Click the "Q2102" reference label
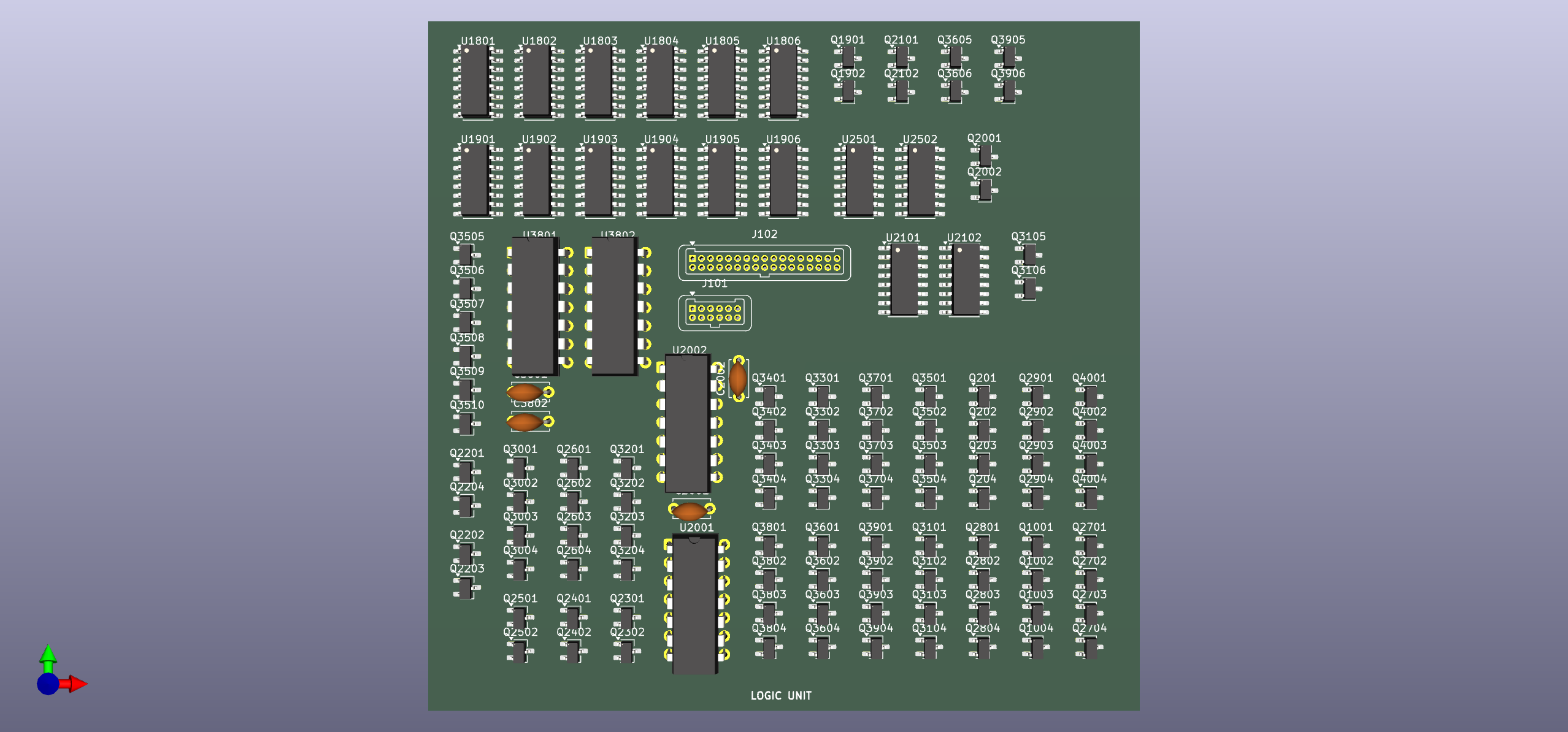 click(x=901, y=74)
